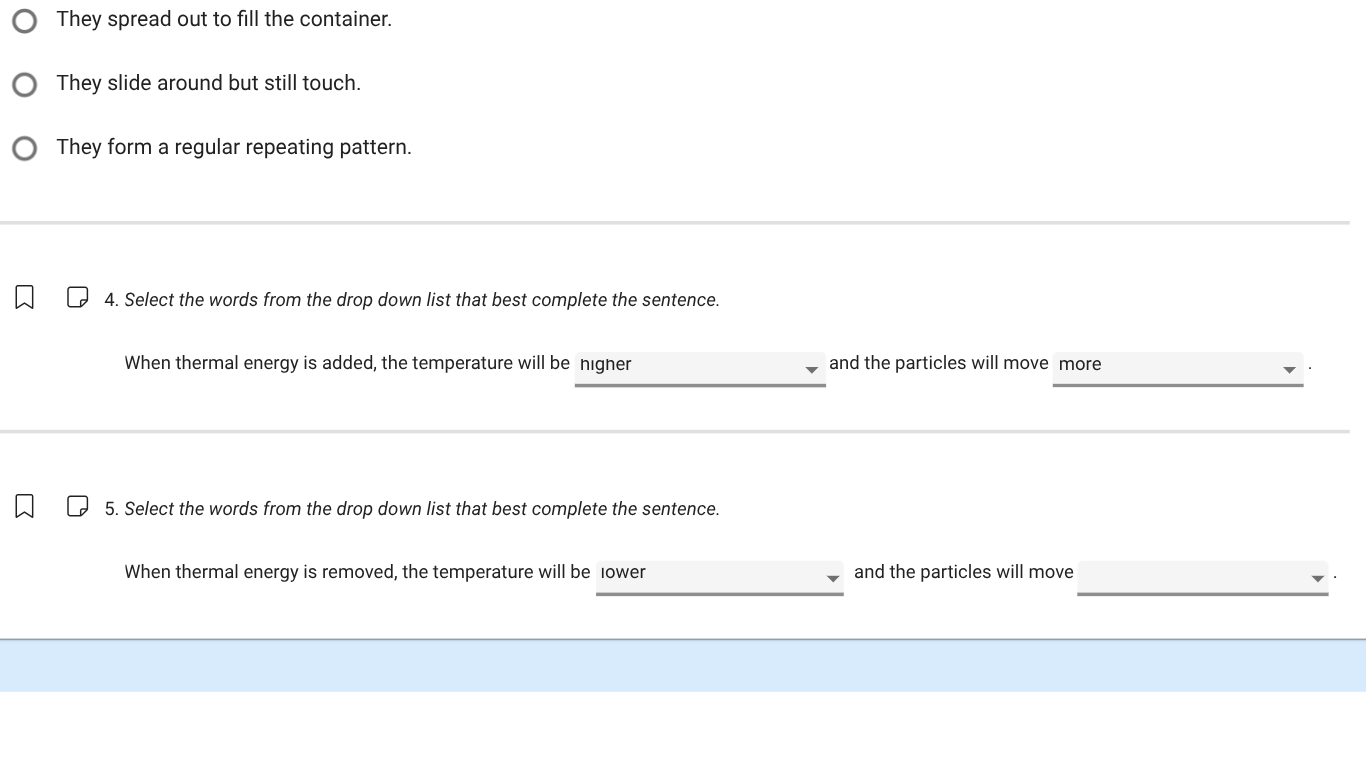Choose 'They slide around but still touch' radio
Image resolution: width=1366 pixels, height=768 pixels.
(25, 85)
